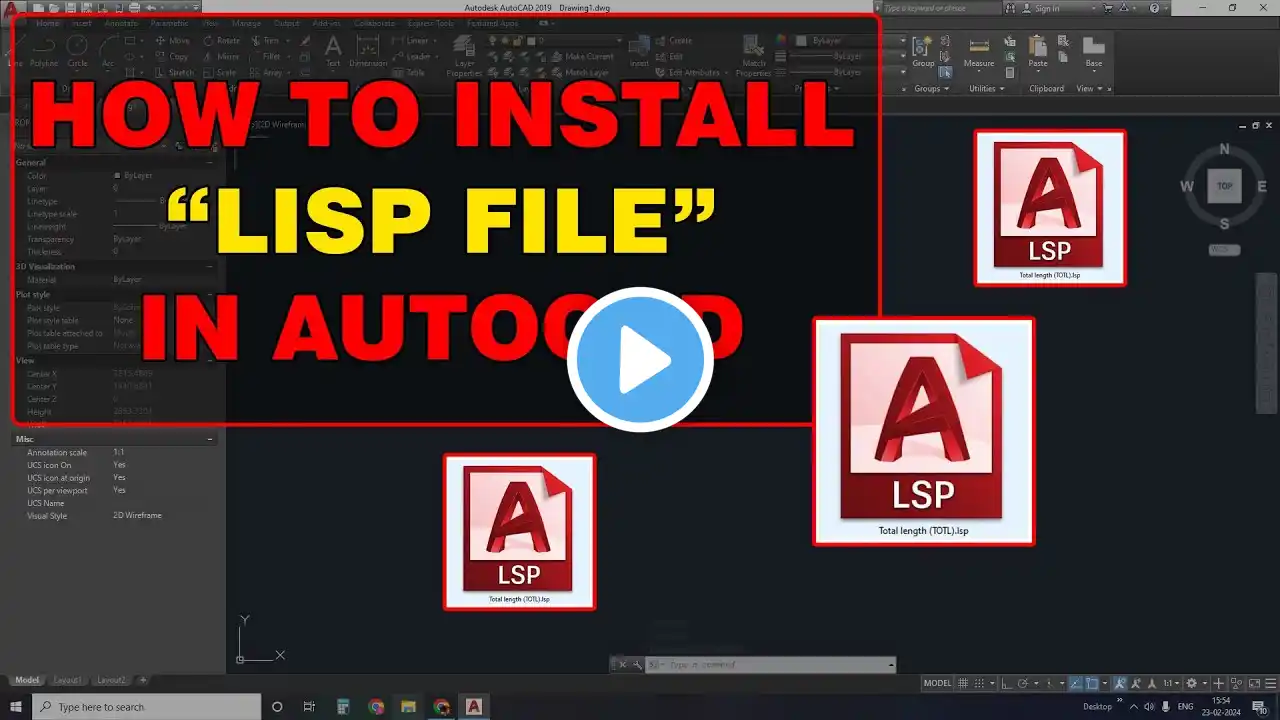Click the Customization menu icon in status bar

[1271, 683]
